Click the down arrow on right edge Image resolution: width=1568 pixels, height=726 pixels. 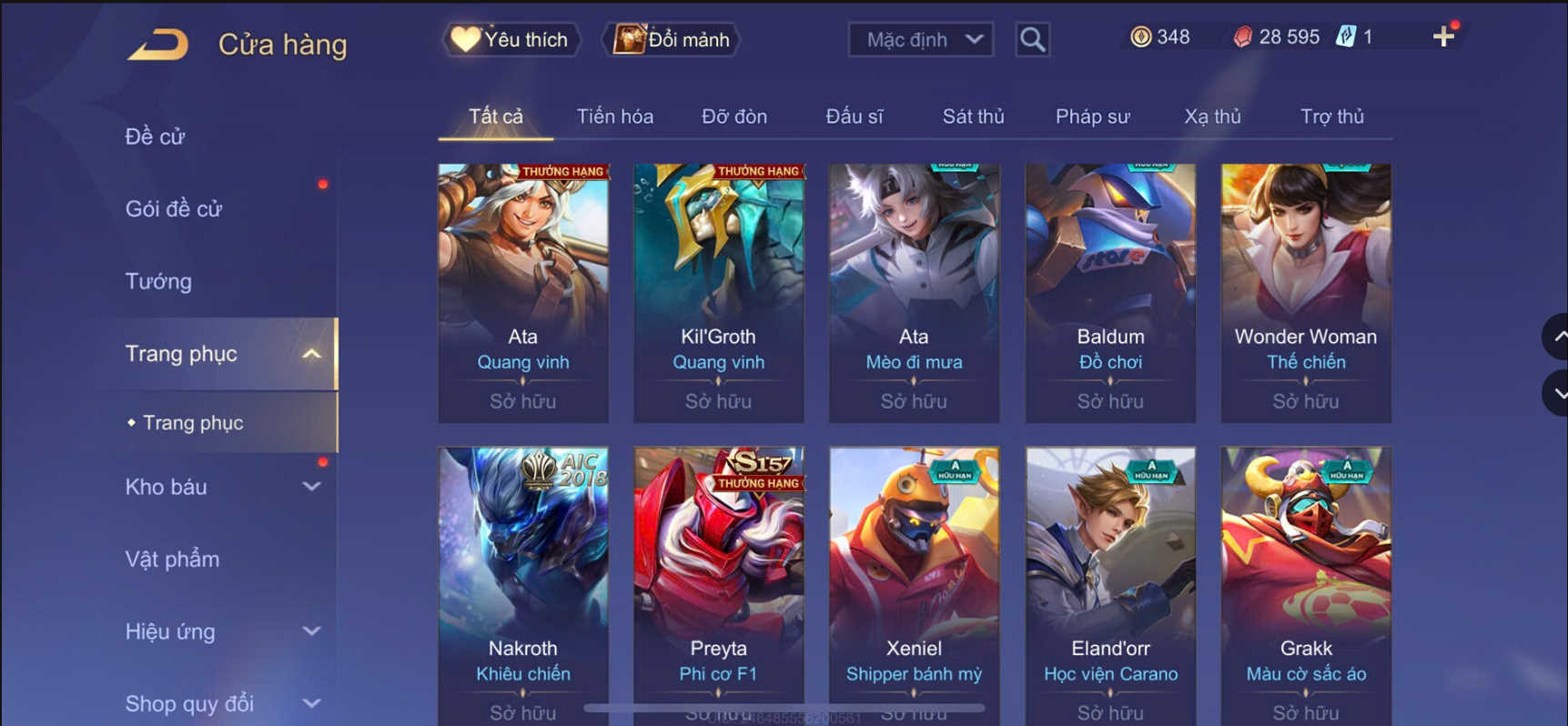1557,393
